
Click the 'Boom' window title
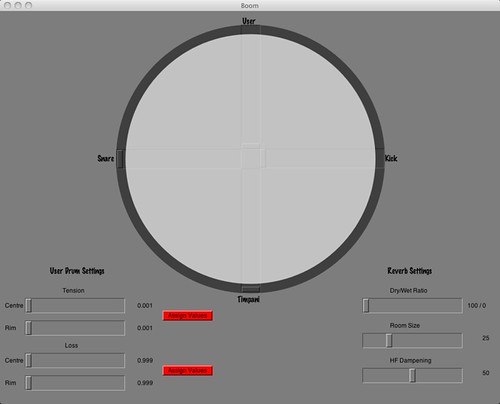[250, 6]
